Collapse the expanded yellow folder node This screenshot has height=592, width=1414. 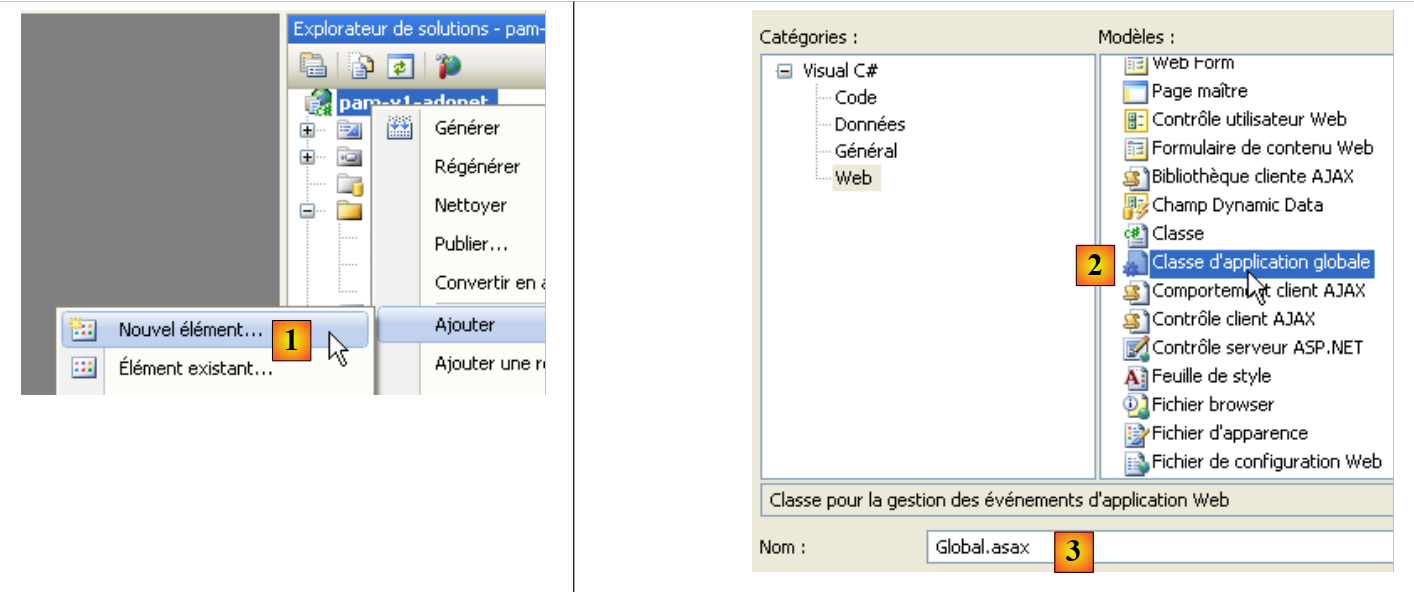click(x=308, y=211)
